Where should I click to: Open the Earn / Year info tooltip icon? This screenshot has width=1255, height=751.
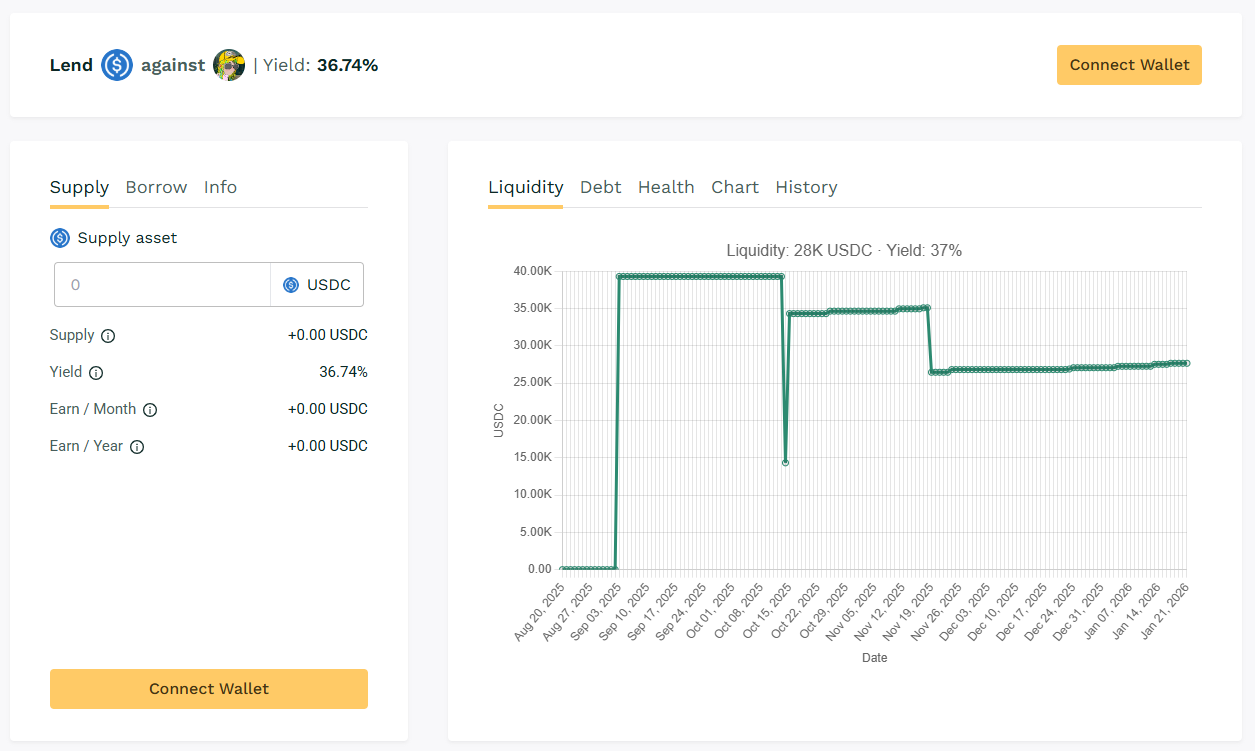137,447
